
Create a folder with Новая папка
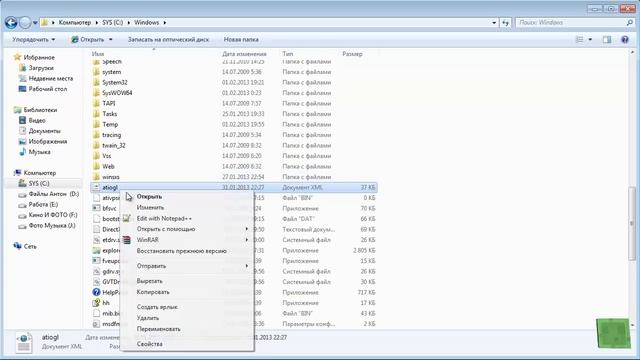click(241, 40)
